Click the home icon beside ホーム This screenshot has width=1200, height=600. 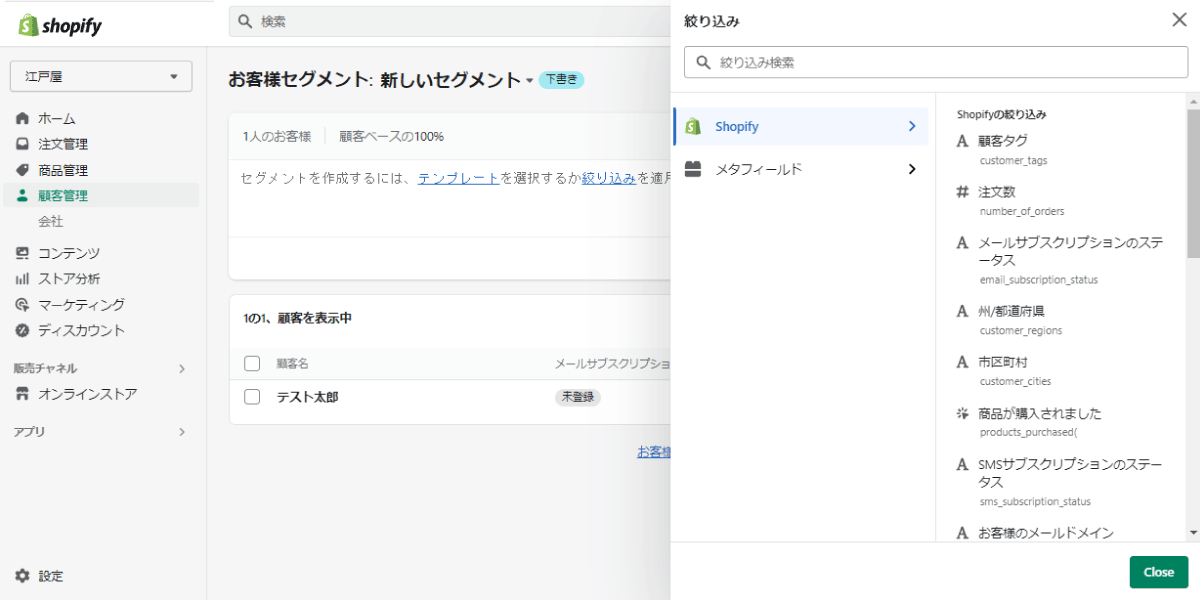pos(22,118)
